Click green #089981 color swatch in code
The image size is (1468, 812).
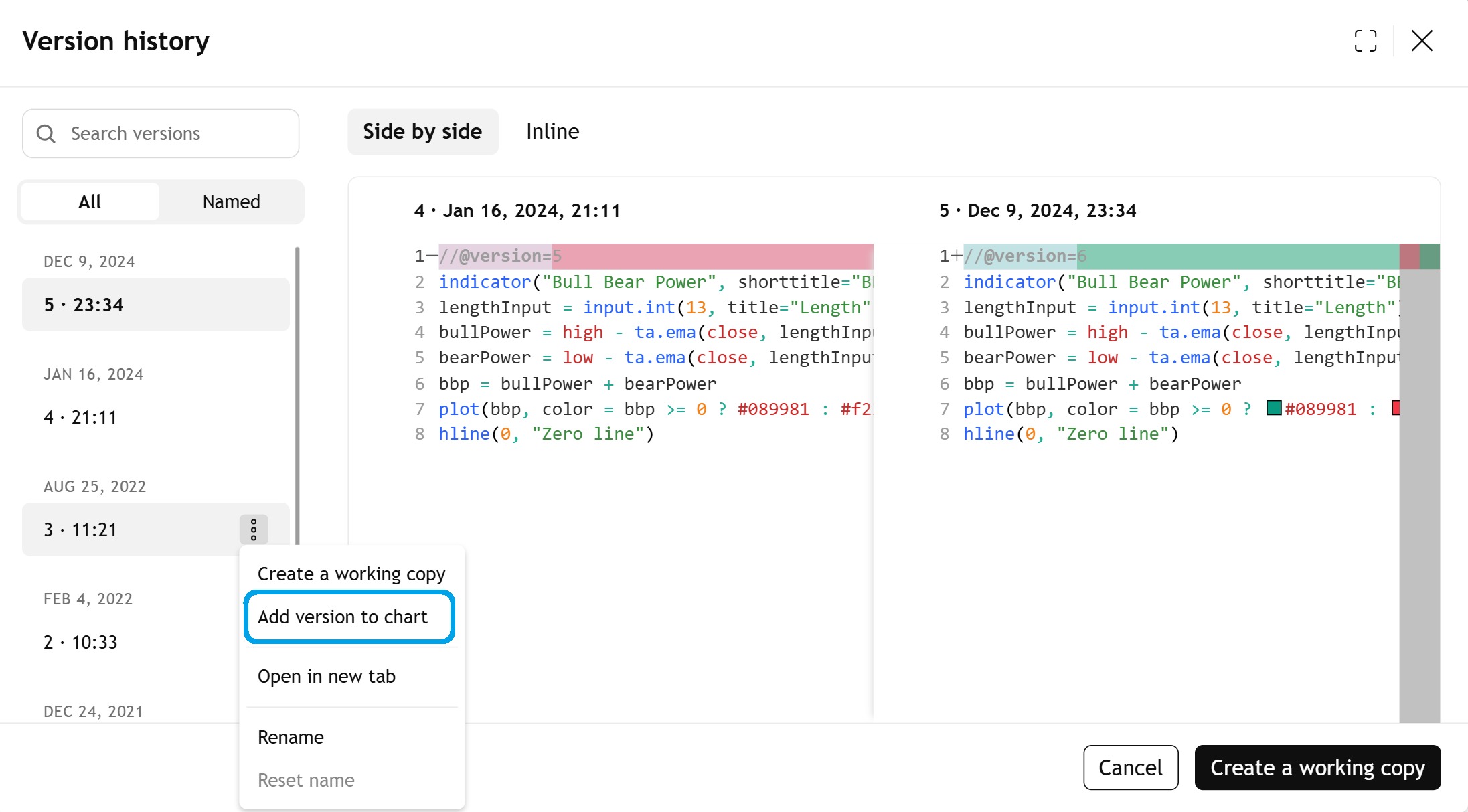pos(1273,408)
